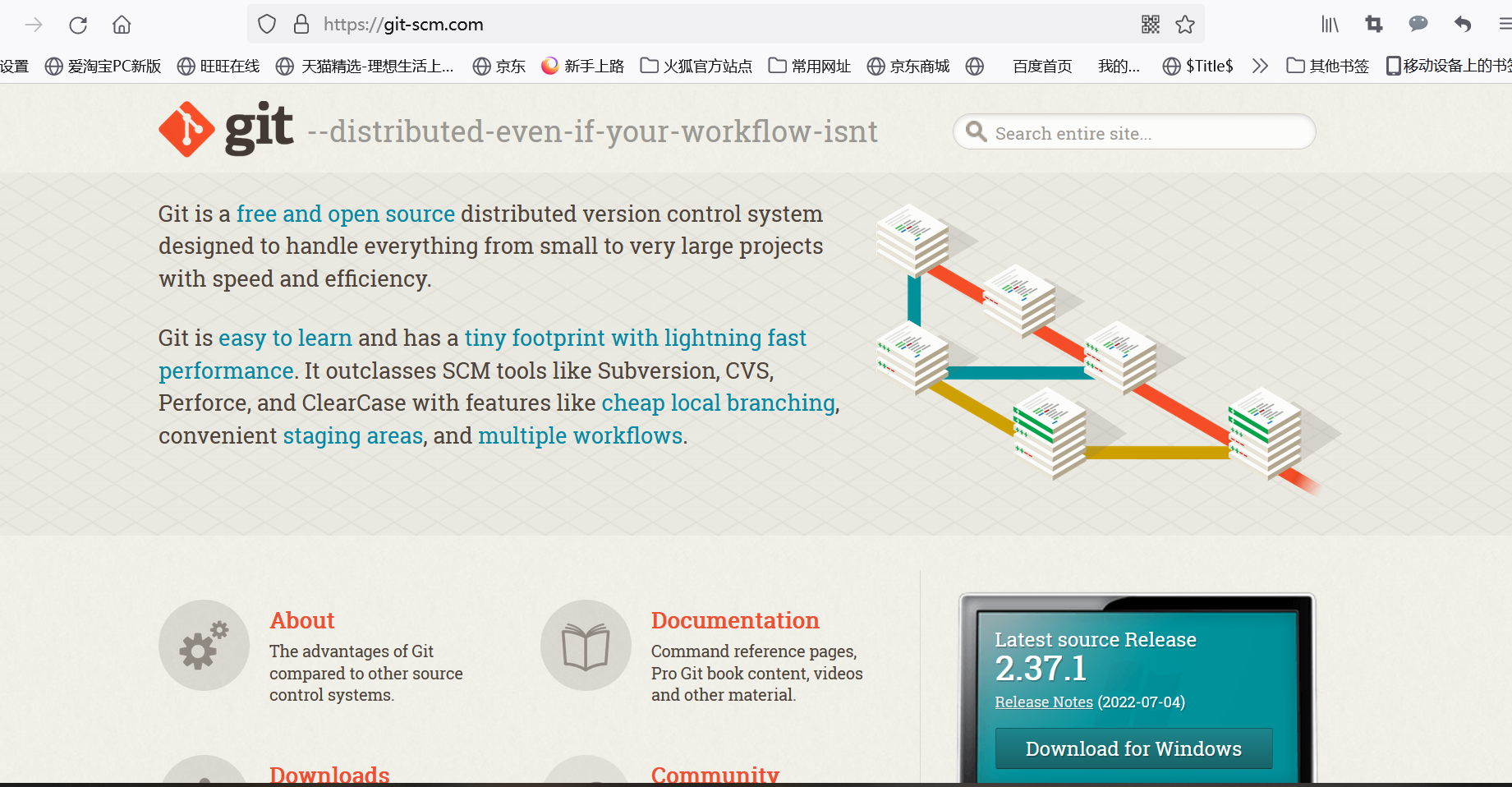Open the Documentation section heading
Viewport: 1512px width, 787px height.
pyautogui.click(x=735, y=620)
